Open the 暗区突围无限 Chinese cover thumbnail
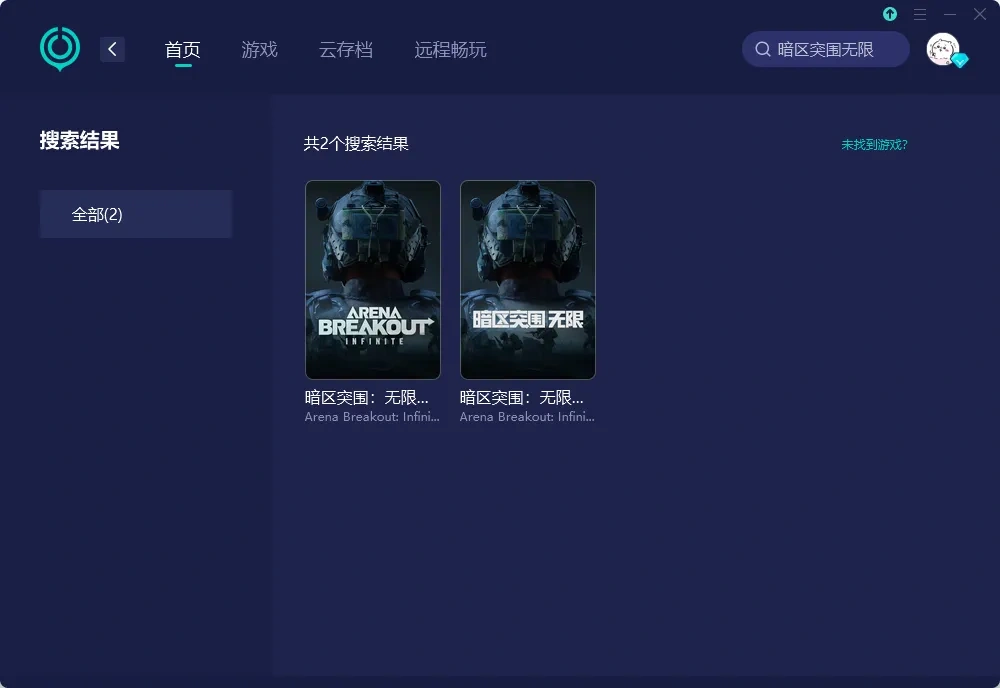1000x688 pixels. coord(527,279)
